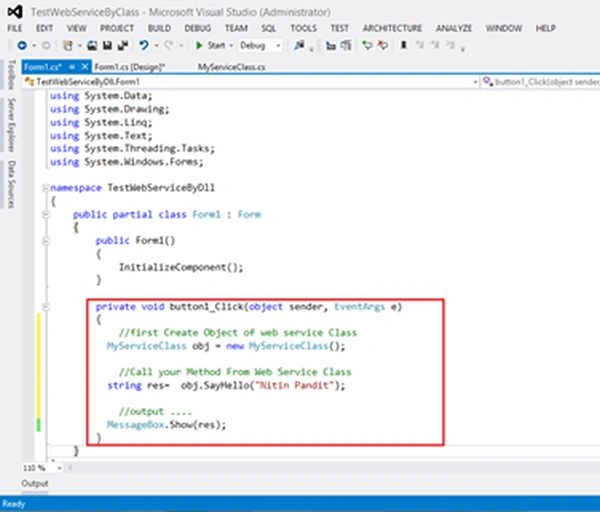Click the Ready status bar text

[14, 504]
